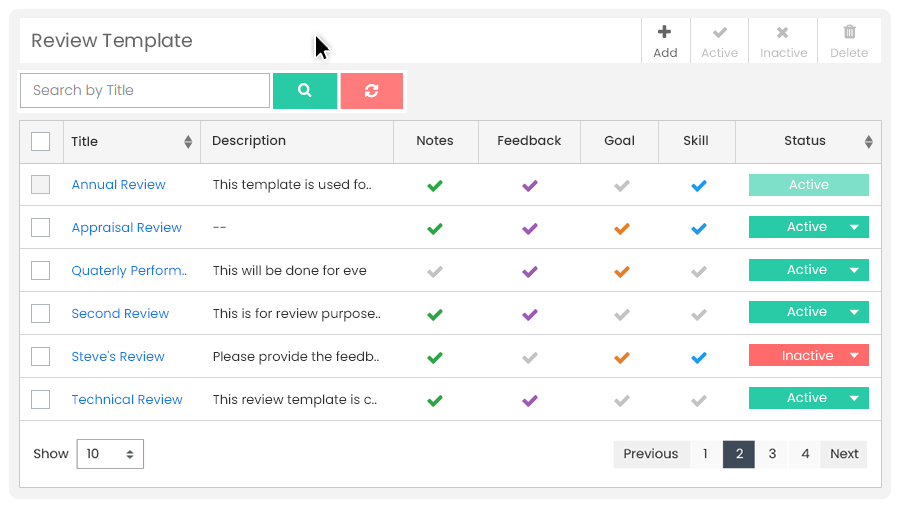Click Notes checkmark for Annual Review
900x508 pixels.
(435, 185)
